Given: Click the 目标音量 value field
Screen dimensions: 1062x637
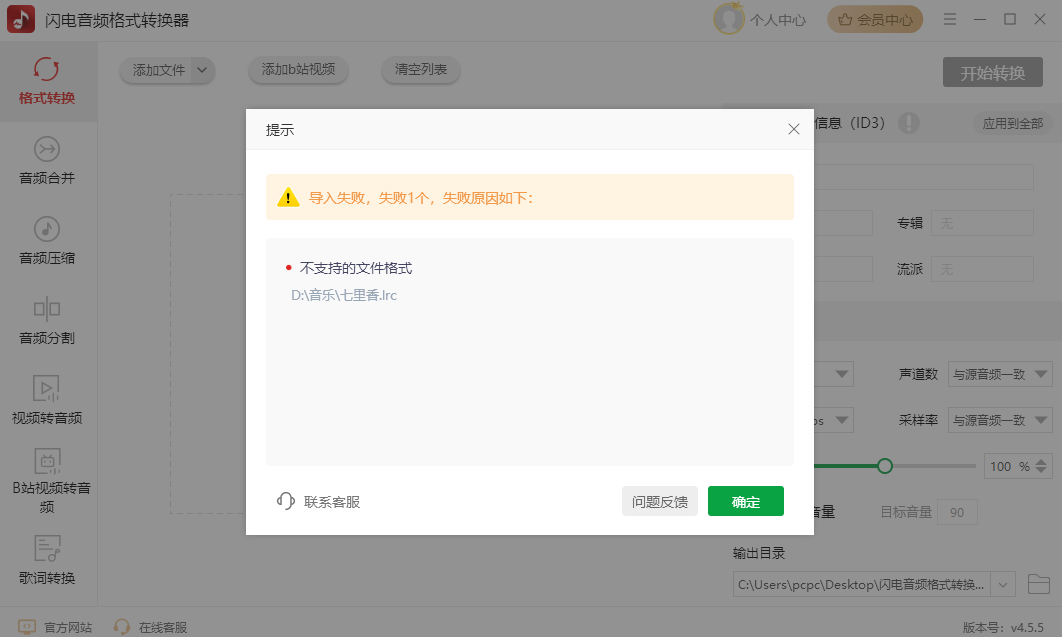Looking at the screenshot, I should coord(956,511).
